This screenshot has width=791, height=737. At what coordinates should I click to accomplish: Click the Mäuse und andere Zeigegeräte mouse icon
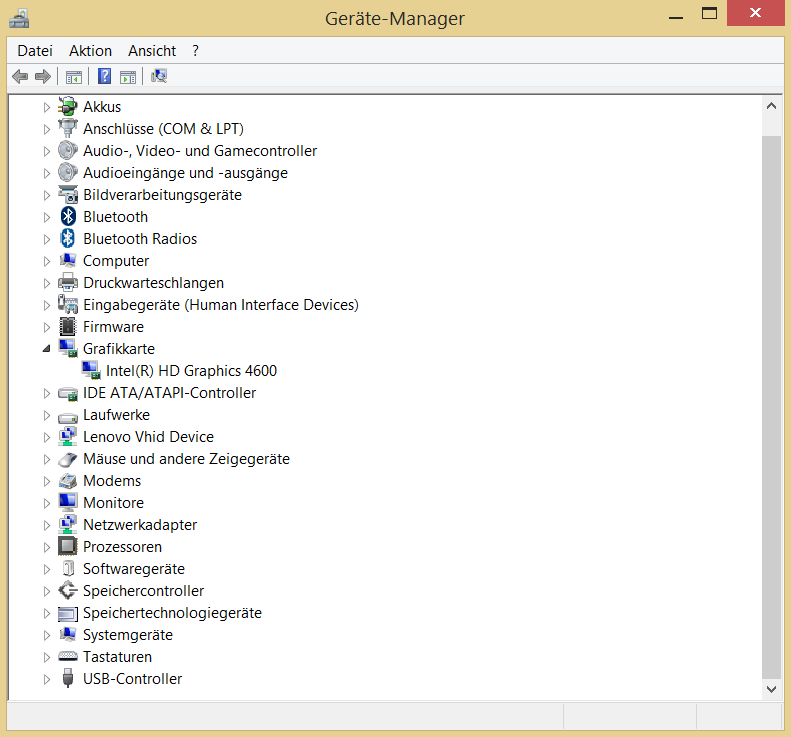click(x=68, y=460)
